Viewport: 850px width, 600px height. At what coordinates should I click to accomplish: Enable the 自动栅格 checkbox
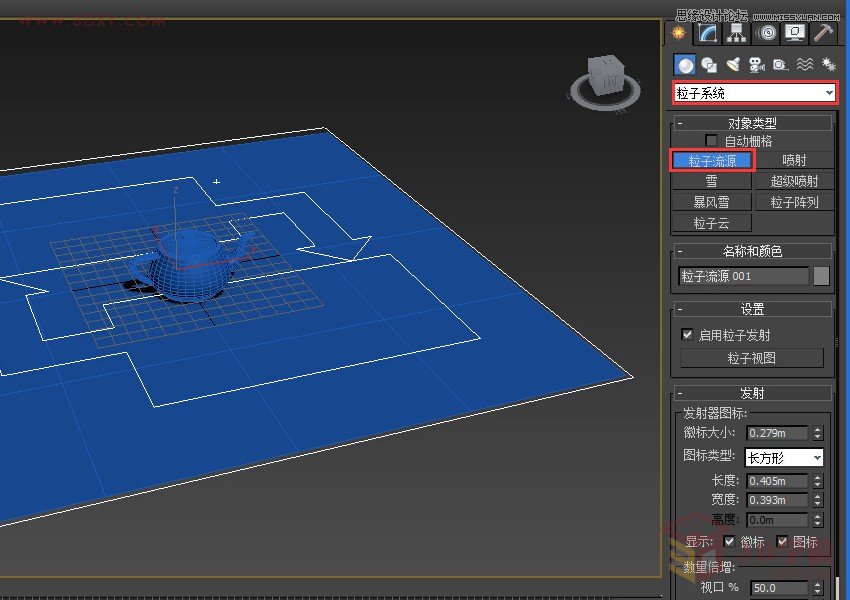point(713,140)
